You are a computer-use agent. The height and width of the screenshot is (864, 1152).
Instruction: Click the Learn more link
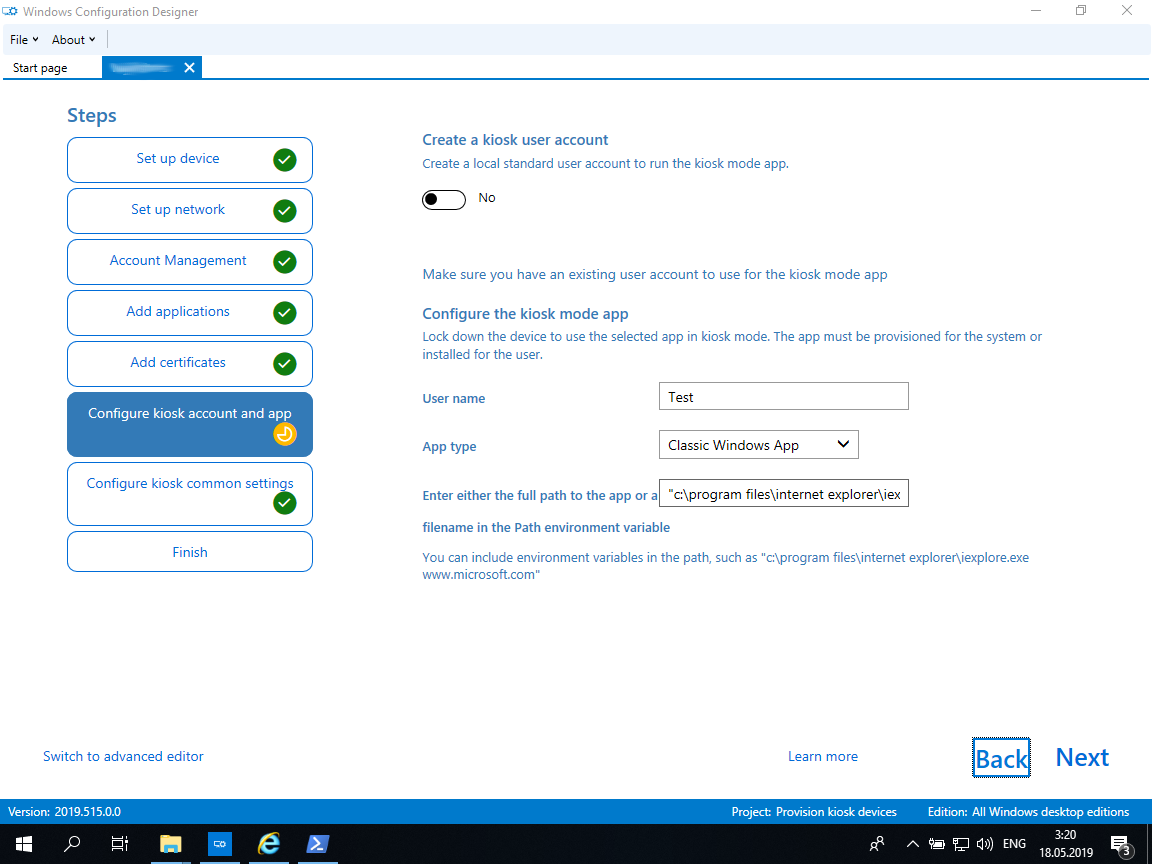pyautogui.click(x=823, y=756)
